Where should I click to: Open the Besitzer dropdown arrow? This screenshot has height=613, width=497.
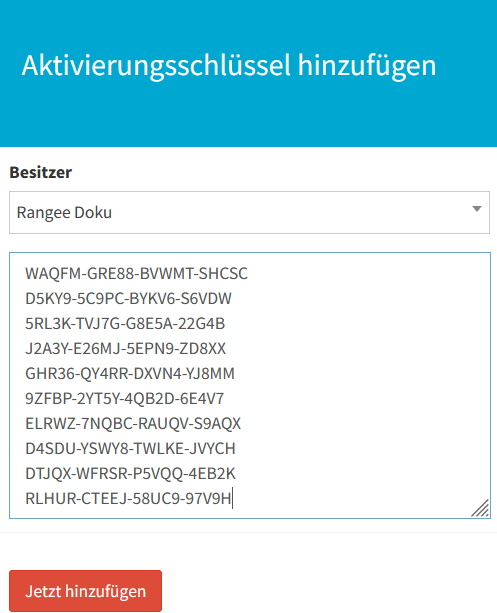(476, 209)
